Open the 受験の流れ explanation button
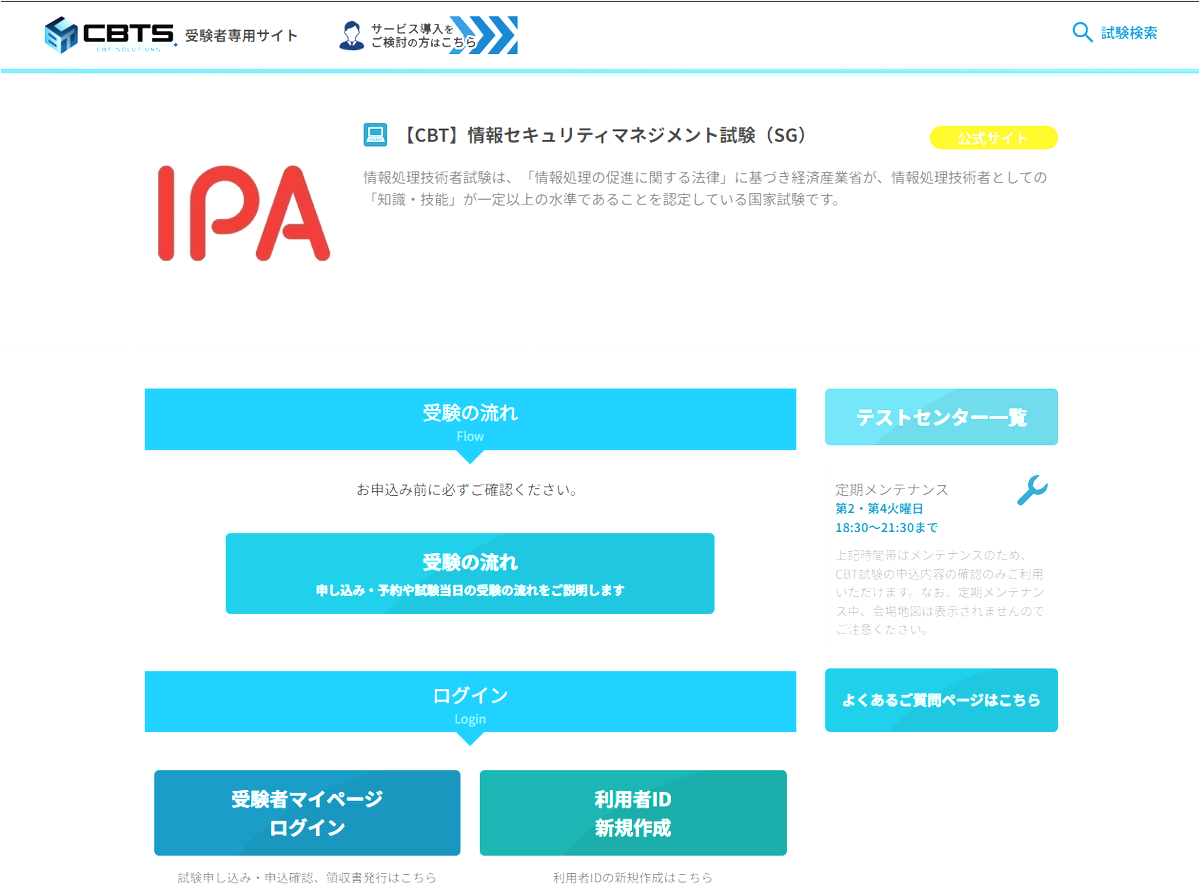 (470, 573)
